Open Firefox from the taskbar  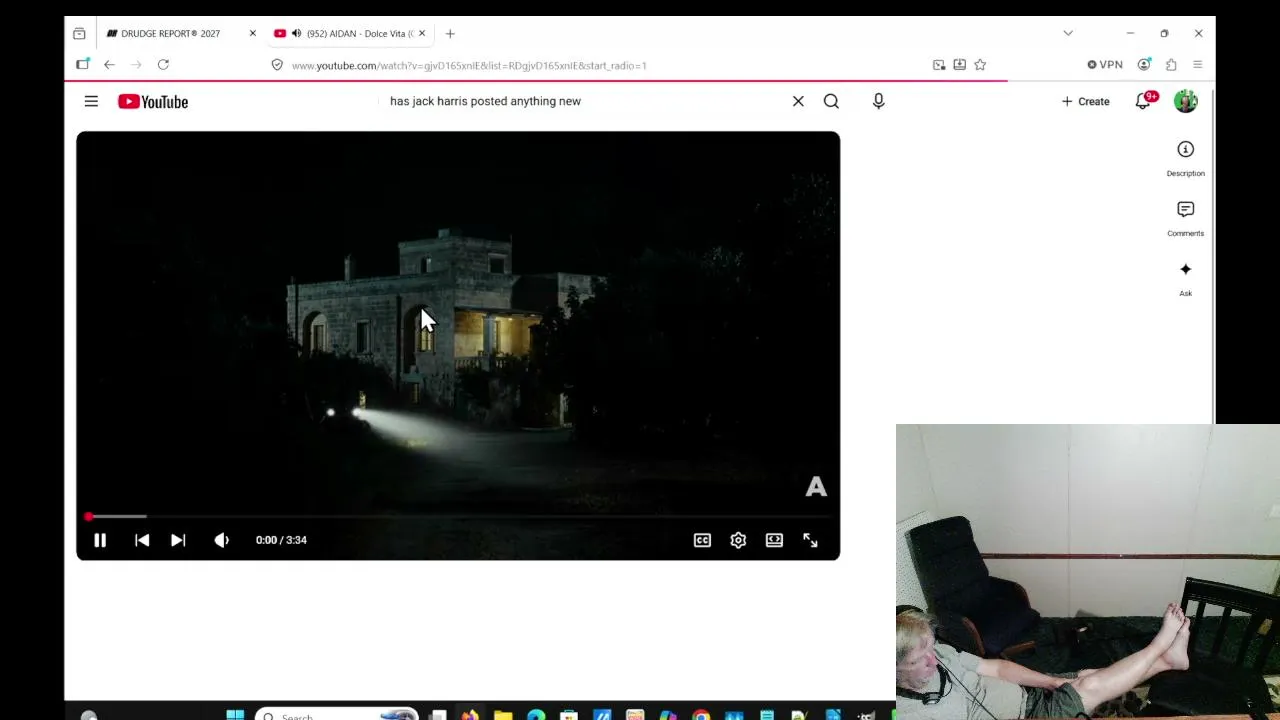pyautogui.click(x=470, y=715)
